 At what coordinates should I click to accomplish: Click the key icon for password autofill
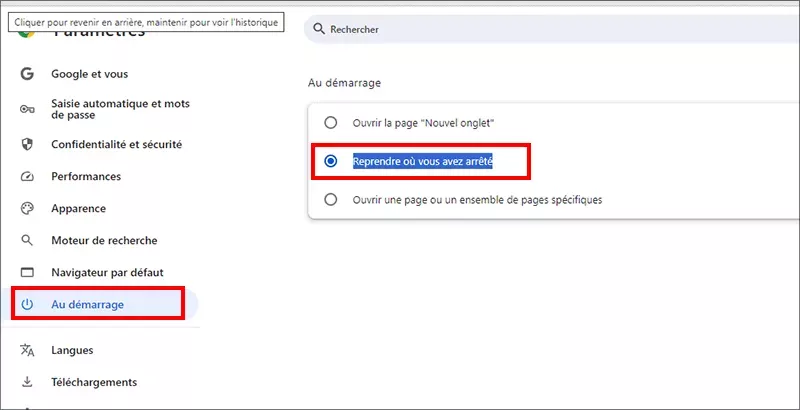pyautogui.click(x=28, y=109)
